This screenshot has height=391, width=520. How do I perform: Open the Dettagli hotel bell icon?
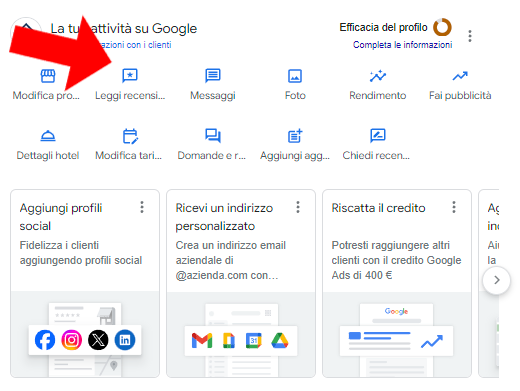click(x=48, y=136)
